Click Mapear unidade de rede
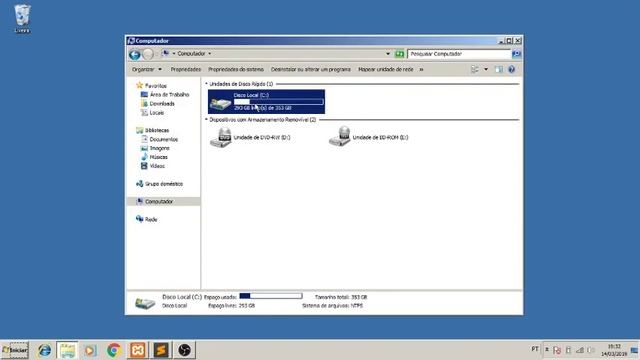This screenshot has height=360, width=640. [x=386, y=69]
